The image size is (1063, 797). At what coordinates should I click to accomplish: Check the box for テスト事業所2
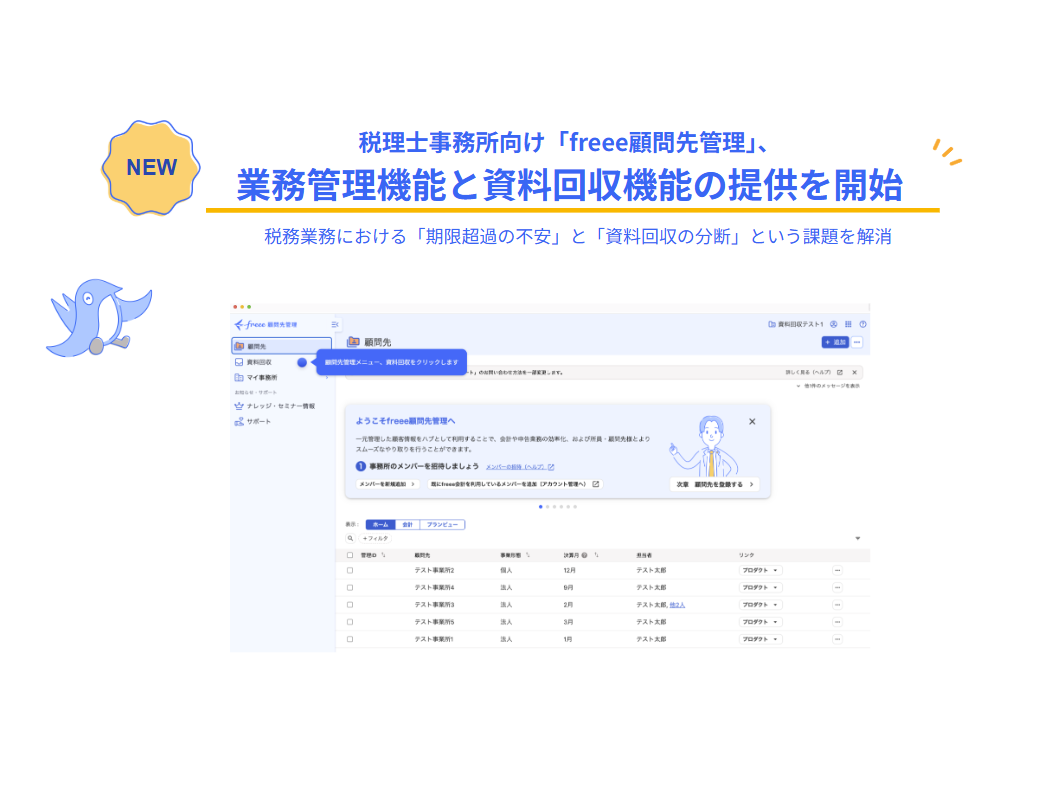pyautogui.click(x=350, y=571)
